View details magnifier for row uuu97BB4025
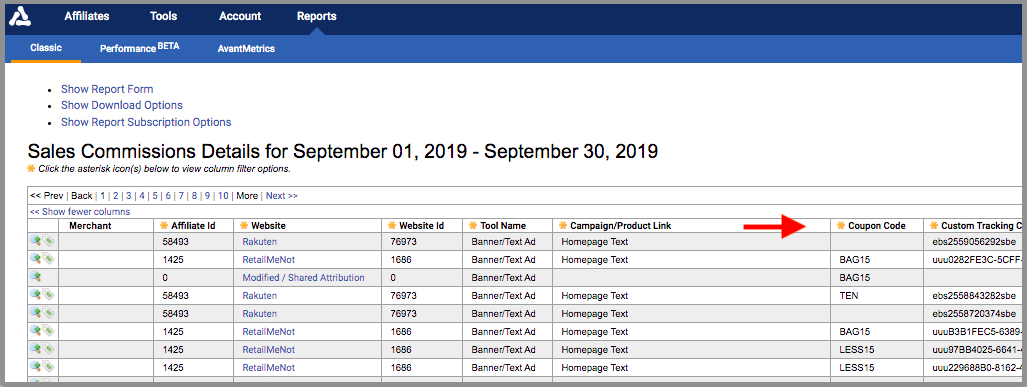Screen dimensions: 1027x387 [35, 349]
